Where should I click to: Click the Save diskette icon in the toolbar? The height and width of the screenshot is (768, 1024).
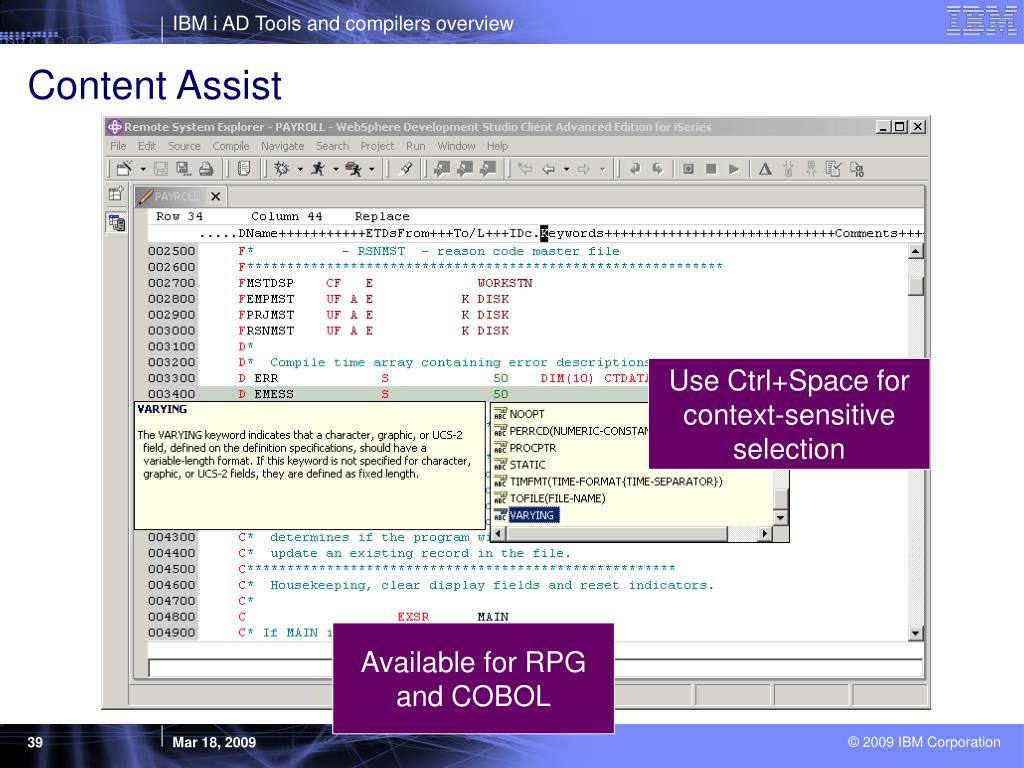point(161,169)
